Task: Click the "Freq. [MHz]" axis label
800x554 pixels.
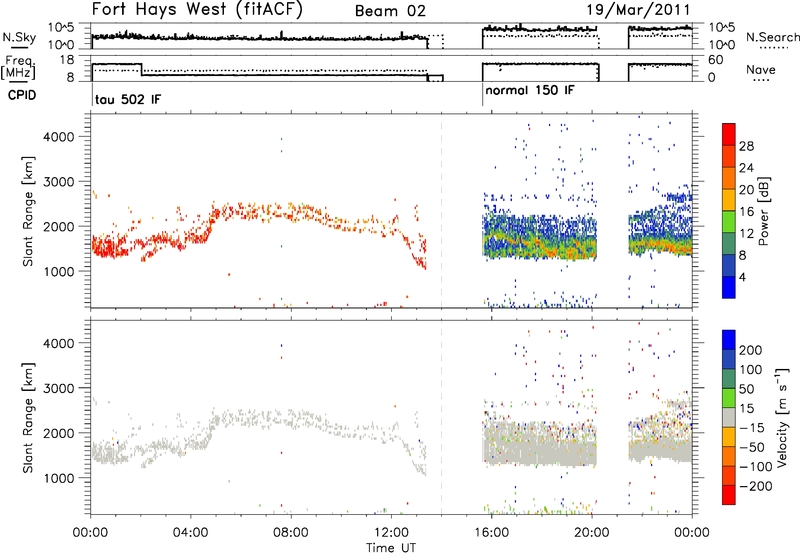Action: click(x=18, y=68)
